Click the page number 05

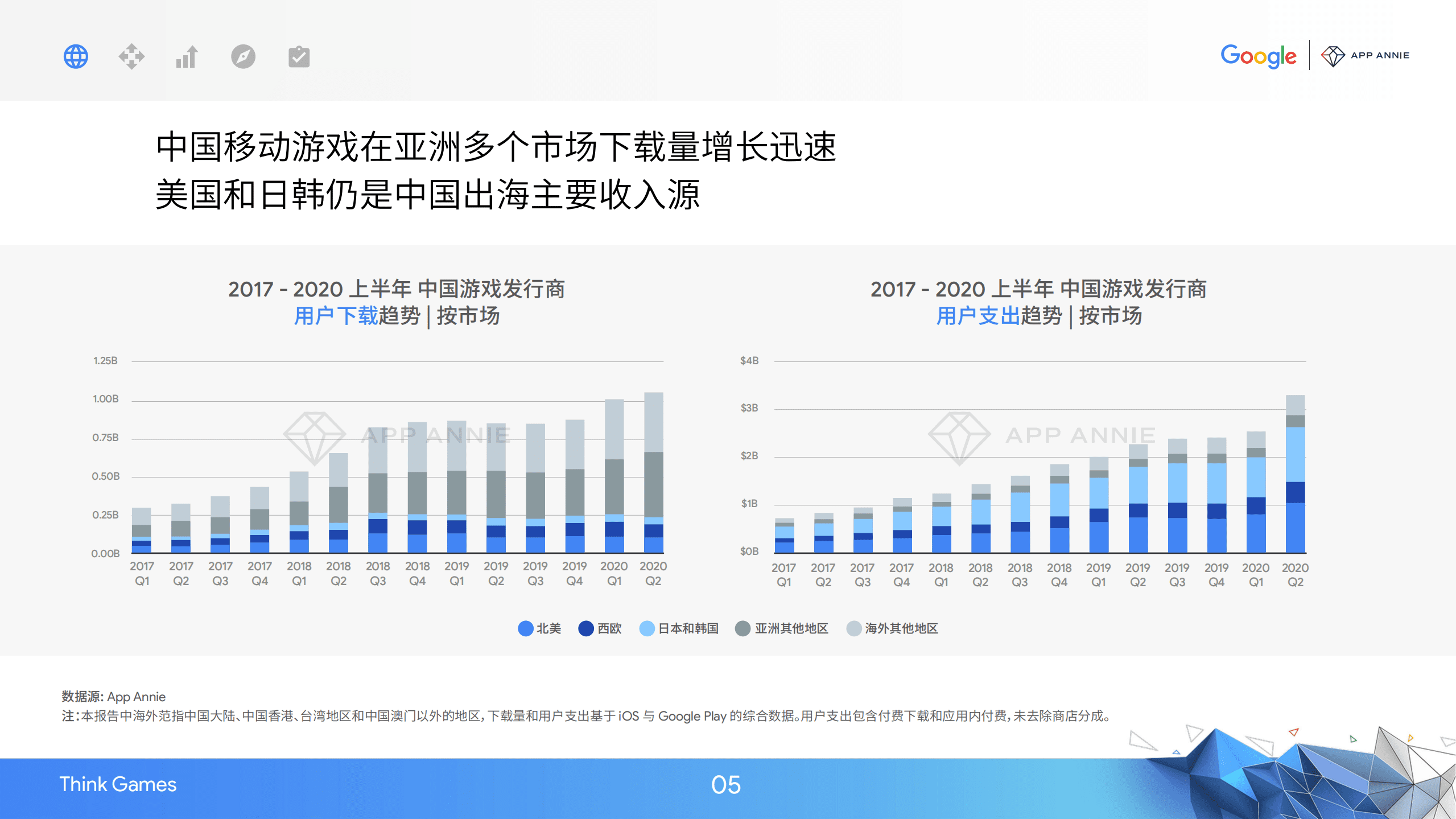coord(728,784)
